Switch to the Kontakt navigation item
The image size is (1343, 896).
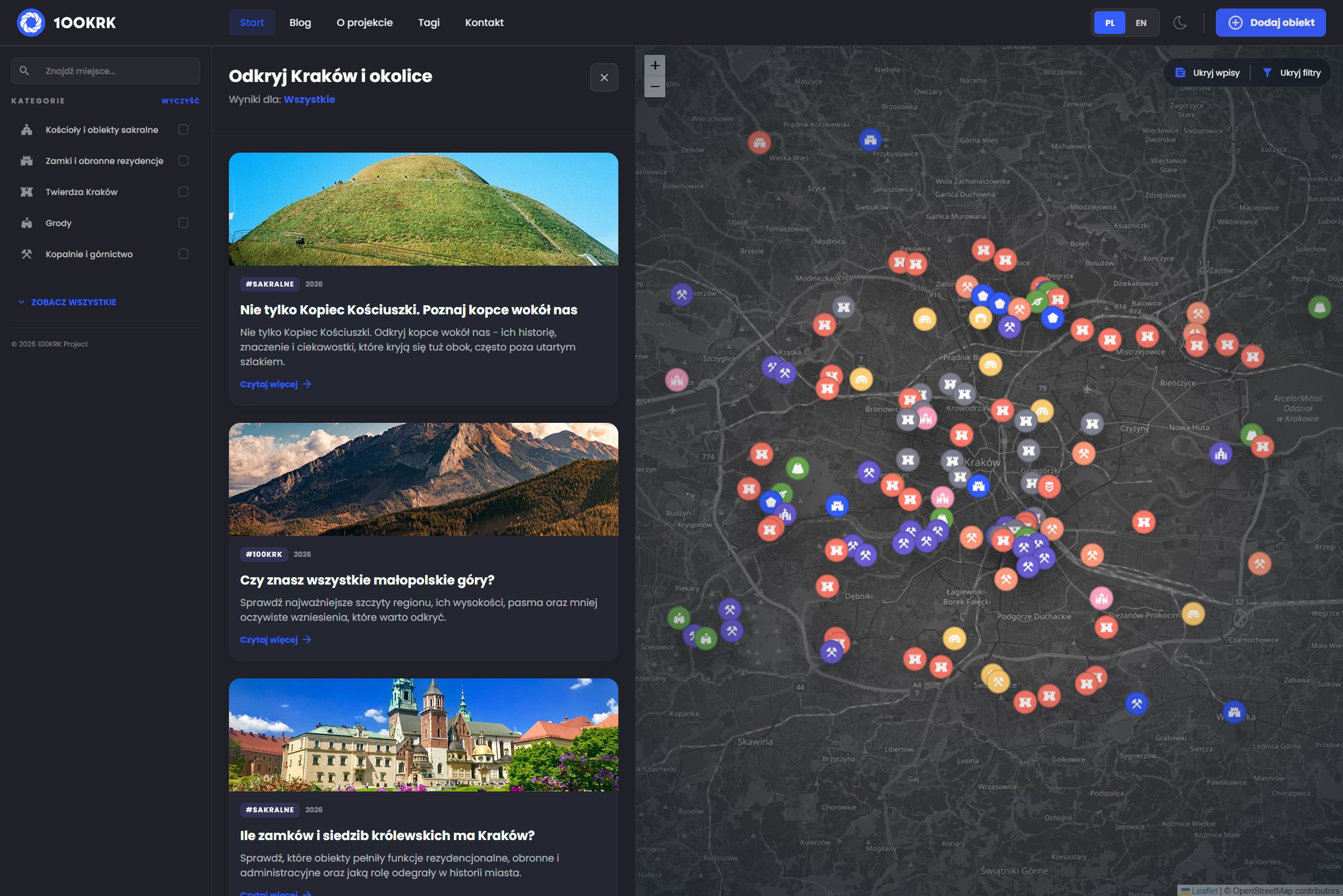tap(484, 22)
